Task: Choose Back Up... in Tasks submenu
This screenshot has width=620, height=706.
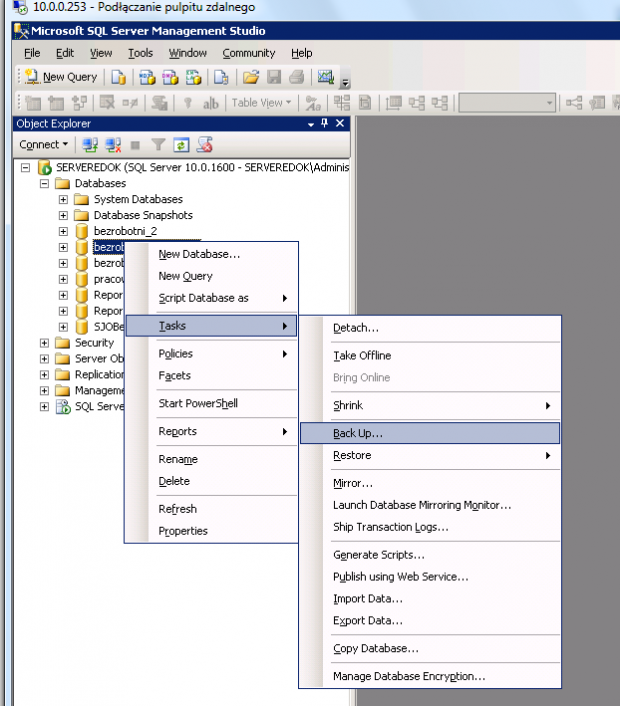Action: pyautogui.click(x=430, y=433)
